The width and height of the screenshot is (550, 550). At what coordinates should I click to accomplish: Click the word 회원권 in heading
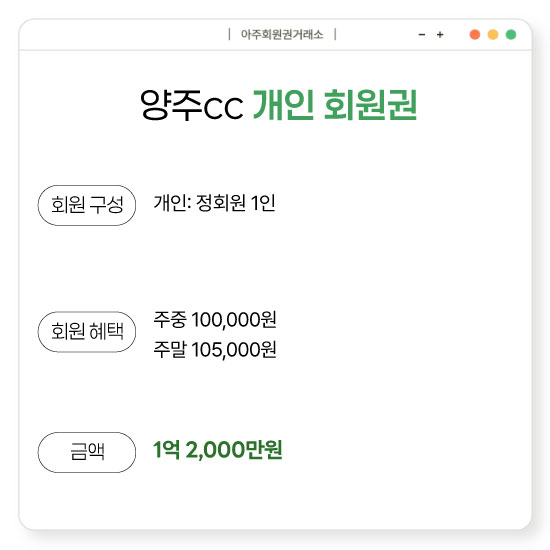tap(370, 105)
